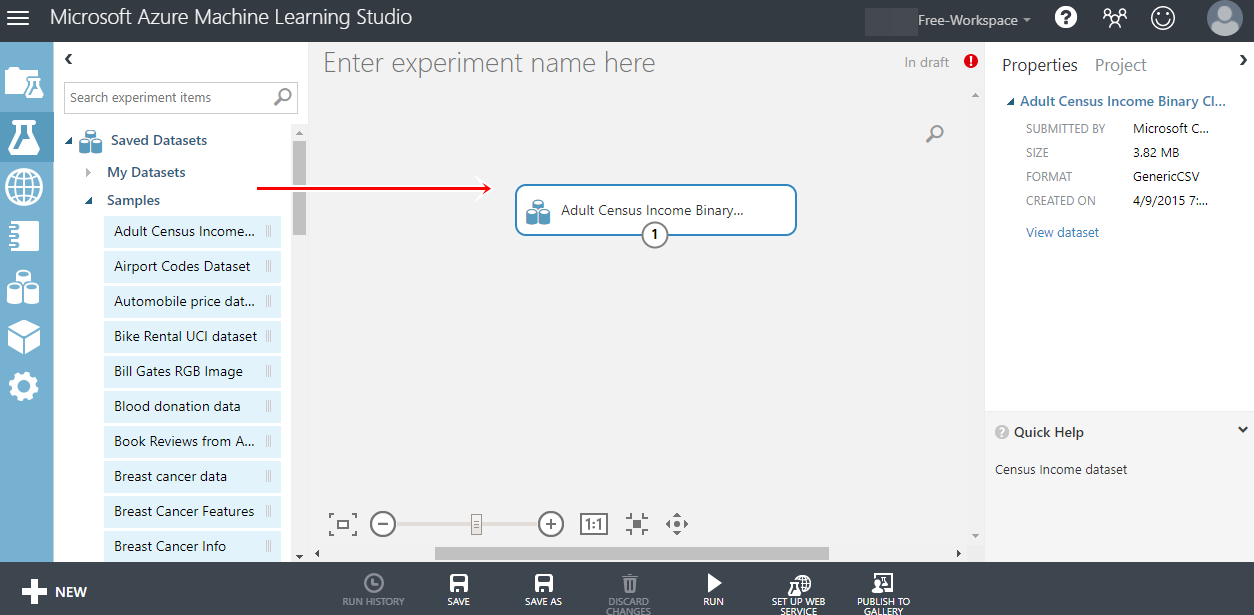The height and width of the screenshot is (615, 1254).
Task: Click the red error indicator icon
Action: tap(970, 61)
